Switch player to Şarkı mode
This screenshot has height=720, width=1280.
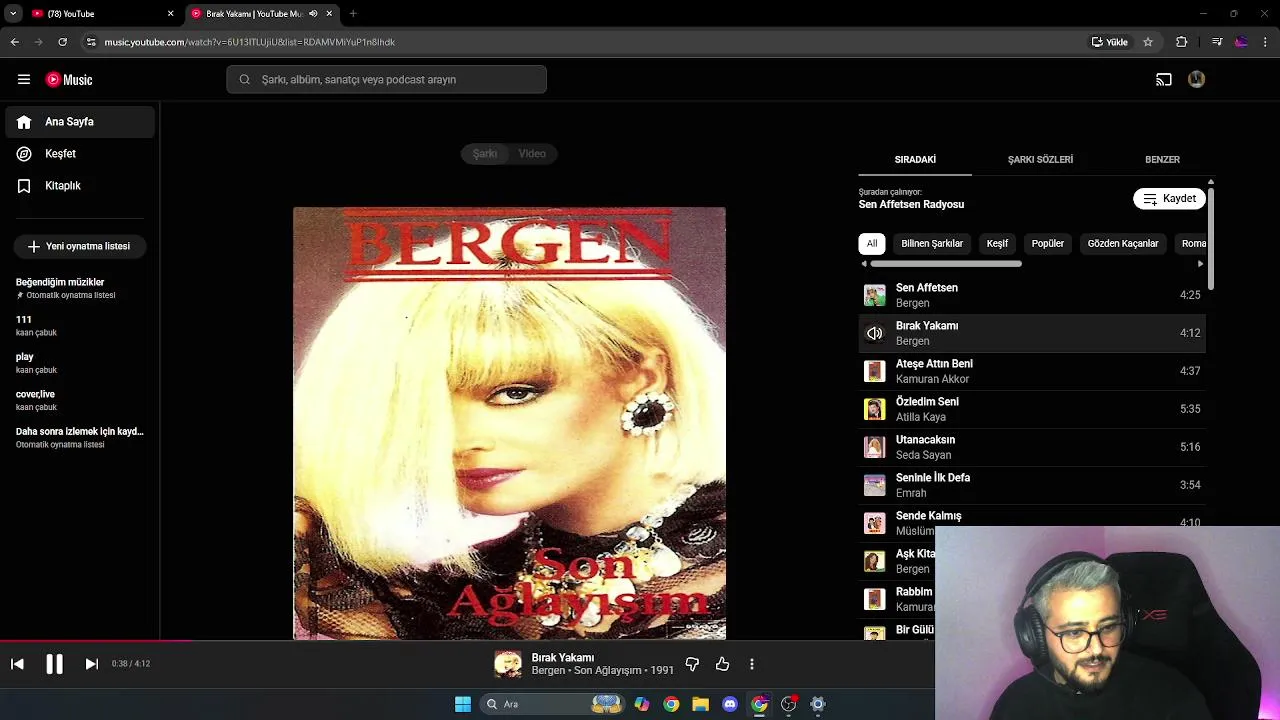pos(485,154)
